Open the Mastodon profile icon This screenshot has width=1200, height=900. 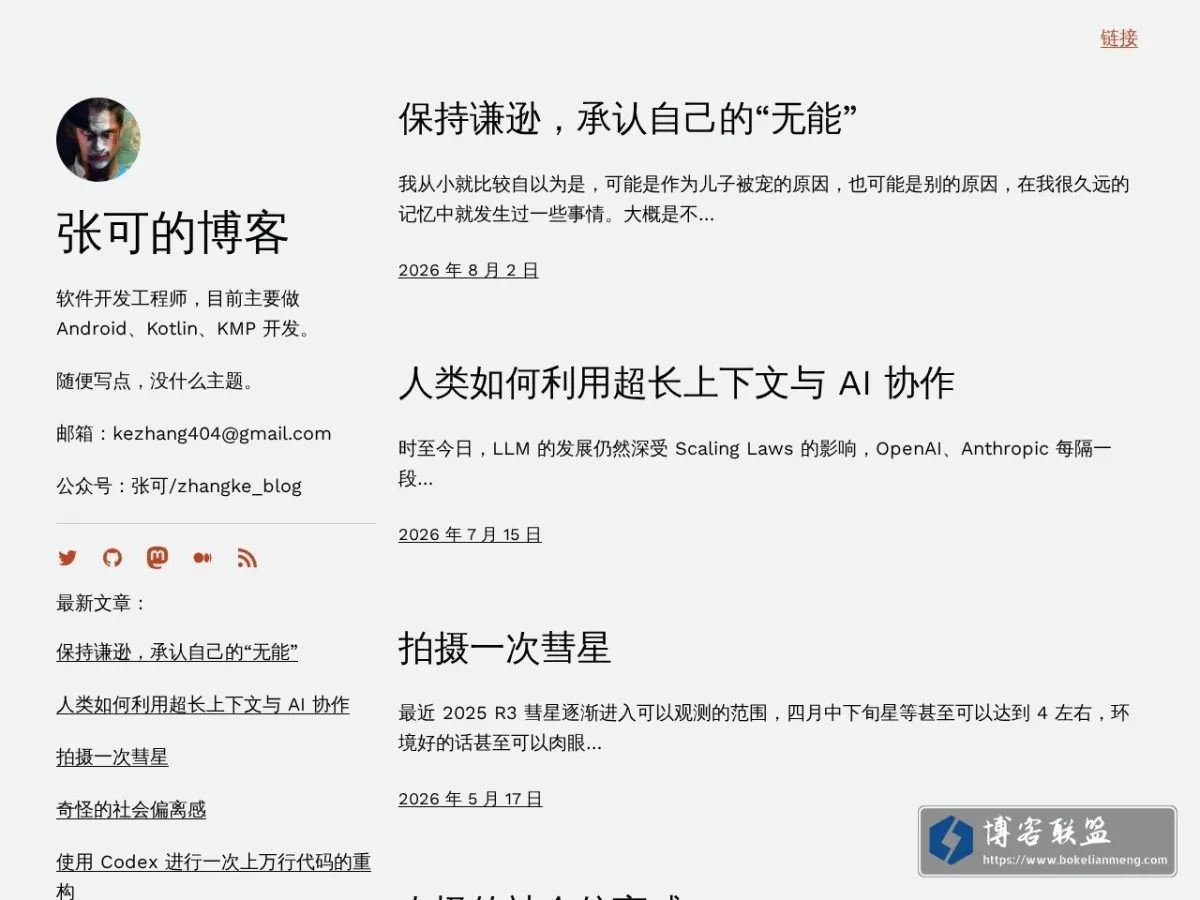(157, 558)
